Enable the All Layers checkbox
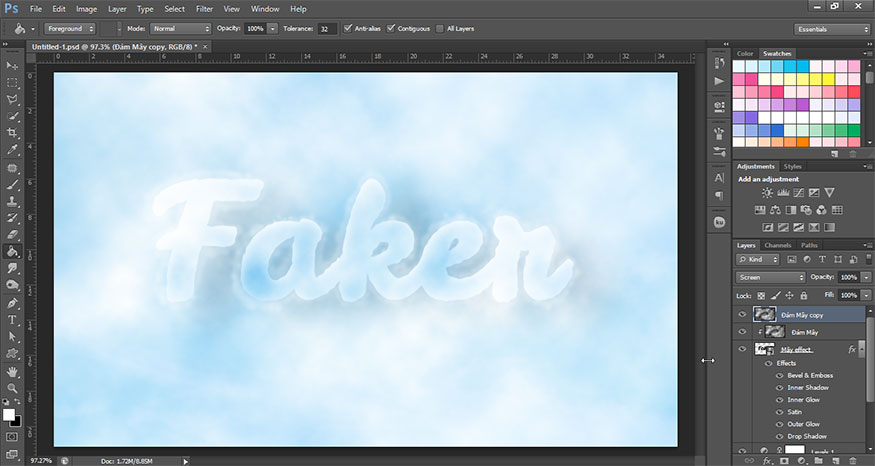The width and height of the screenshot is (875, 466). [x=440, y=28]
